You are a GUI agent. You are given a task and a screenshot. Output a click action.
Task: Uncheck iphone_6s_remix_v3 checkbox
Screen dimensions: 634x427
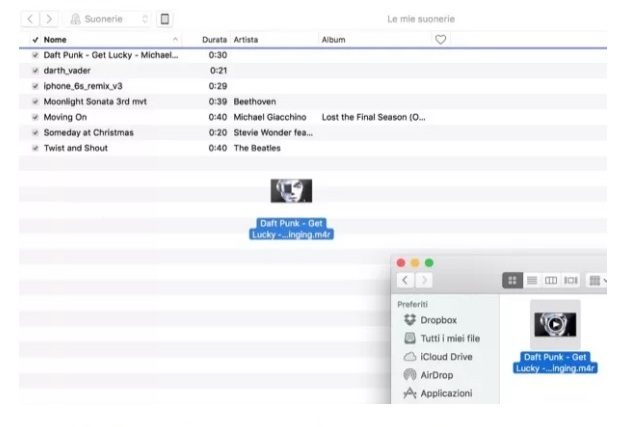(35, 86)
